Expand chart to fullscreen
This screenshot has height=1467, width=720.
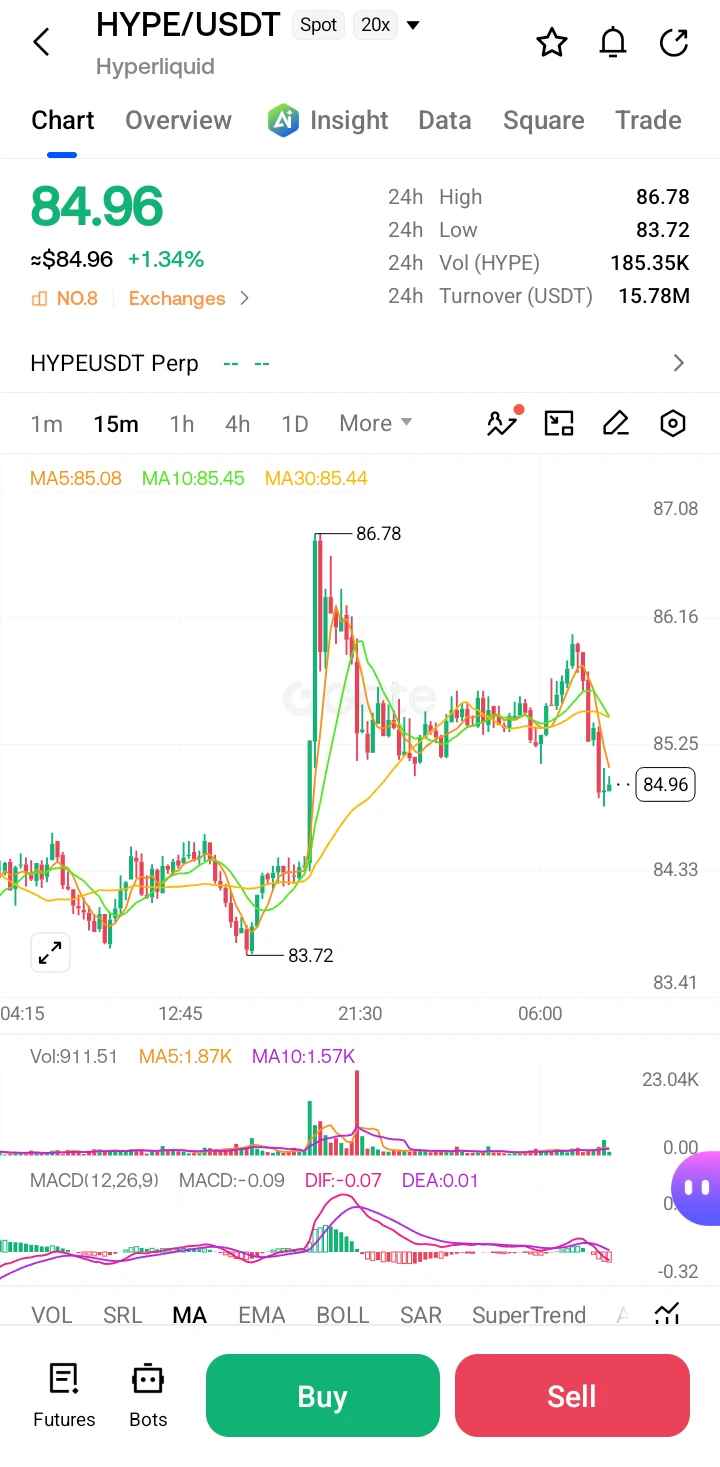pos(50,953)
